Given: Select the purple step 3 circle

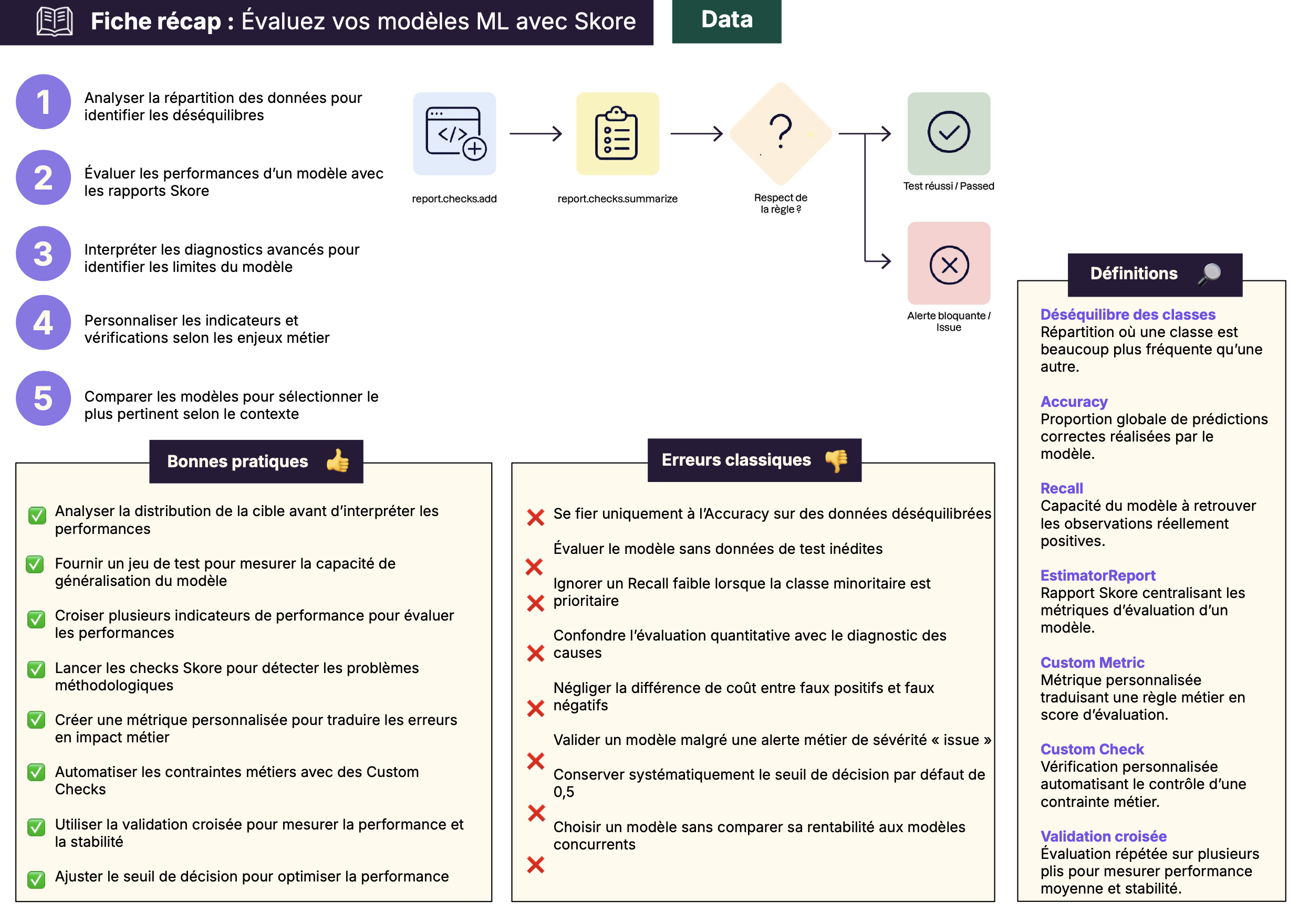Looking at the screenshot, I should click(43, 254).
